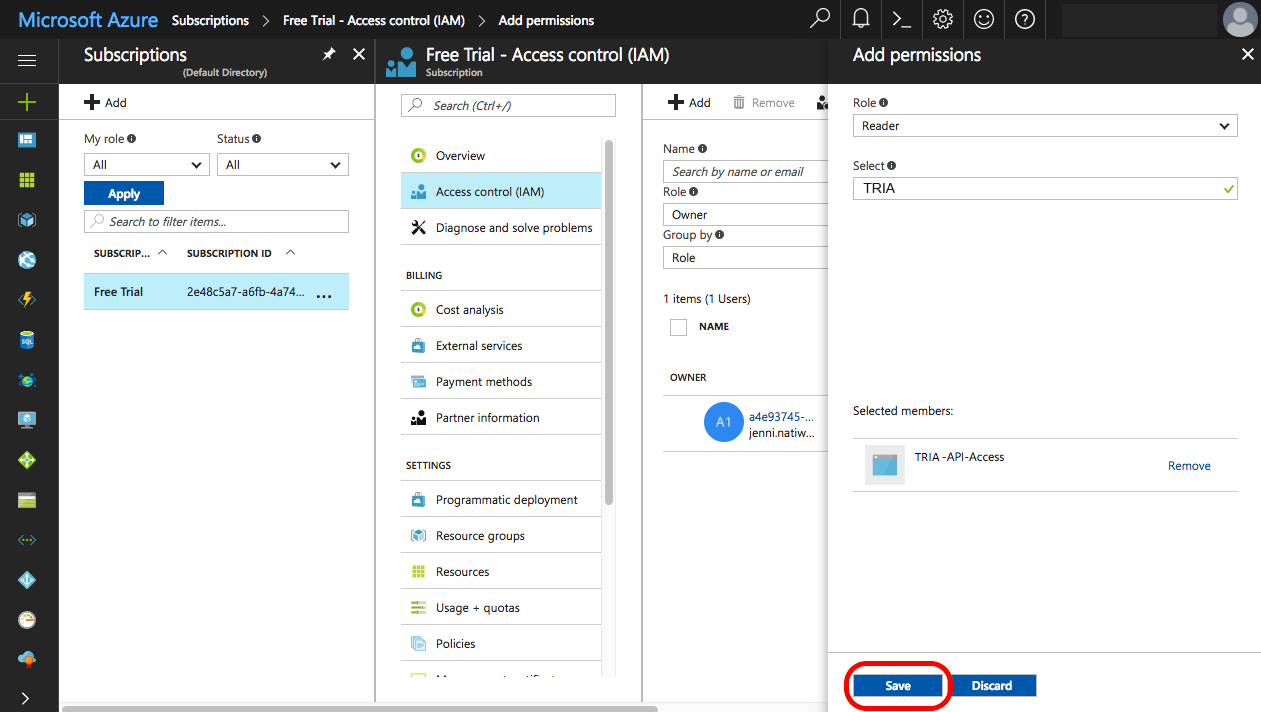1261x712 pixels.
Task: Open ellipsis menu for Free Trial subscription
Action: click(x=324, y=294)
